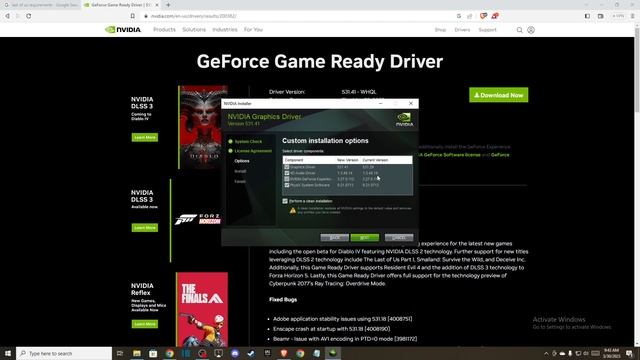
Task: Open File Explorer from taskbar
Action: pos(137,353)
